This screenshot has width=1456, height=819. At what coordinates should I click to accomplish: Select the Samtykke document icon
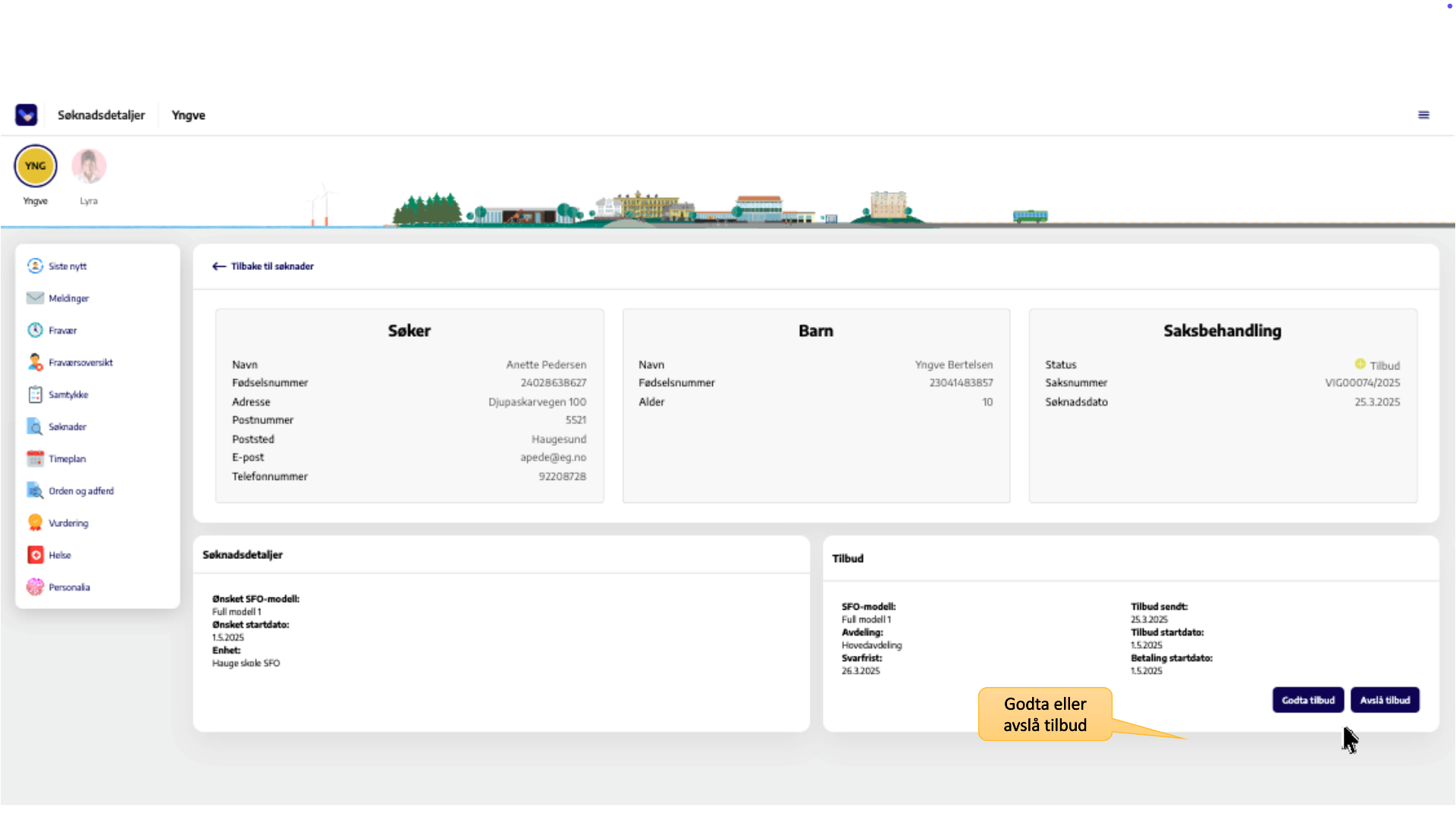tap(35, 394)
